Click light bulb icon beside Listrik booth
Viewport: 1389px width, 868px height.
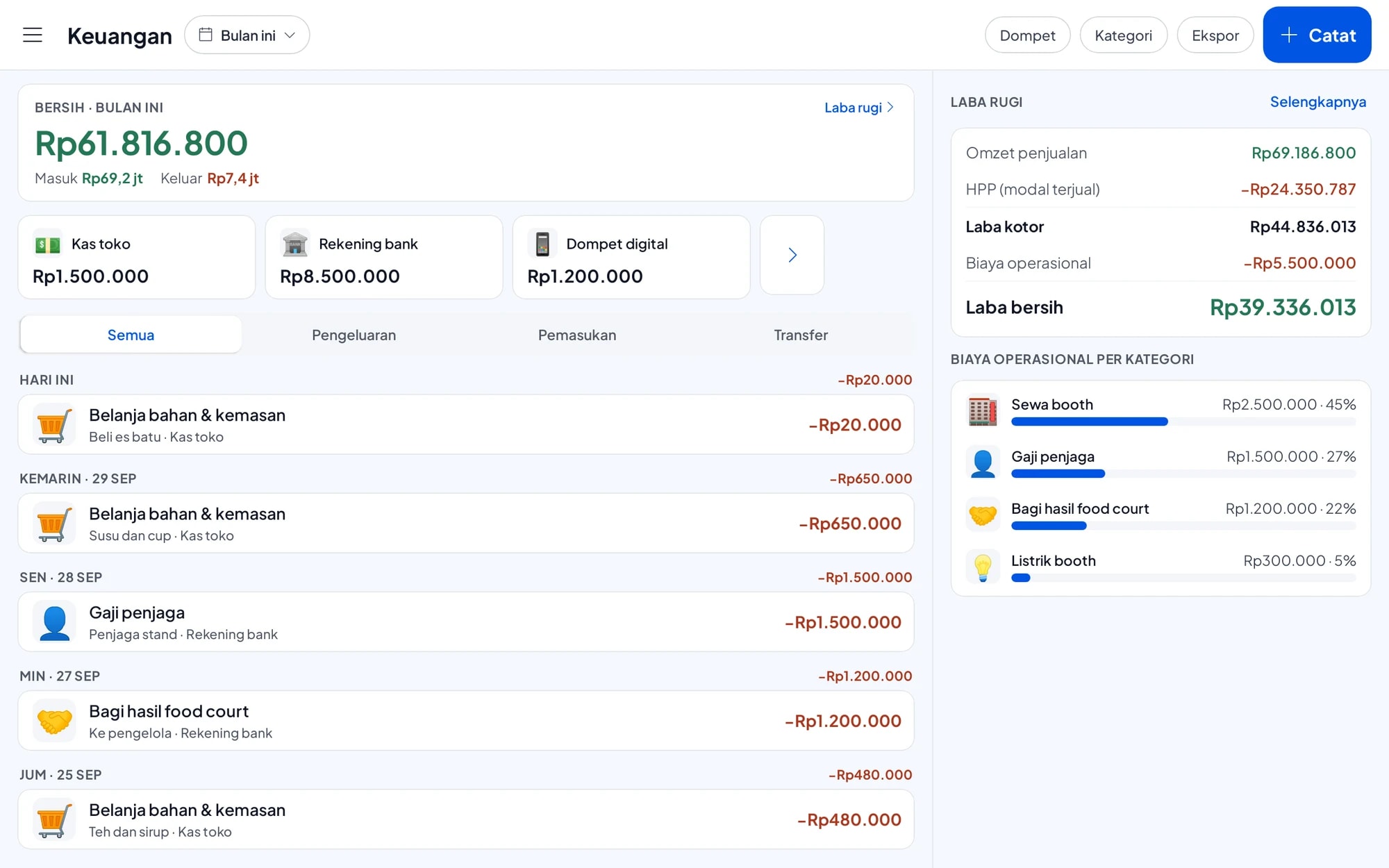click(x=983, y=567)
